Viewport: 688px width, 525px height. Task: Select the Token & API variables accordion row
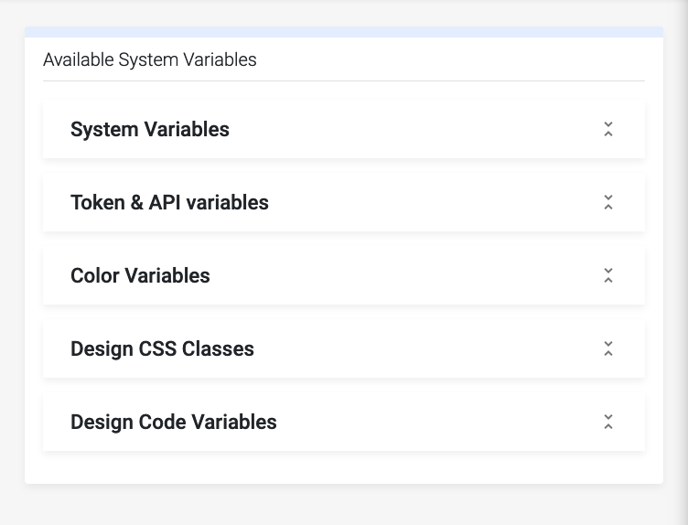pos(344,203)
